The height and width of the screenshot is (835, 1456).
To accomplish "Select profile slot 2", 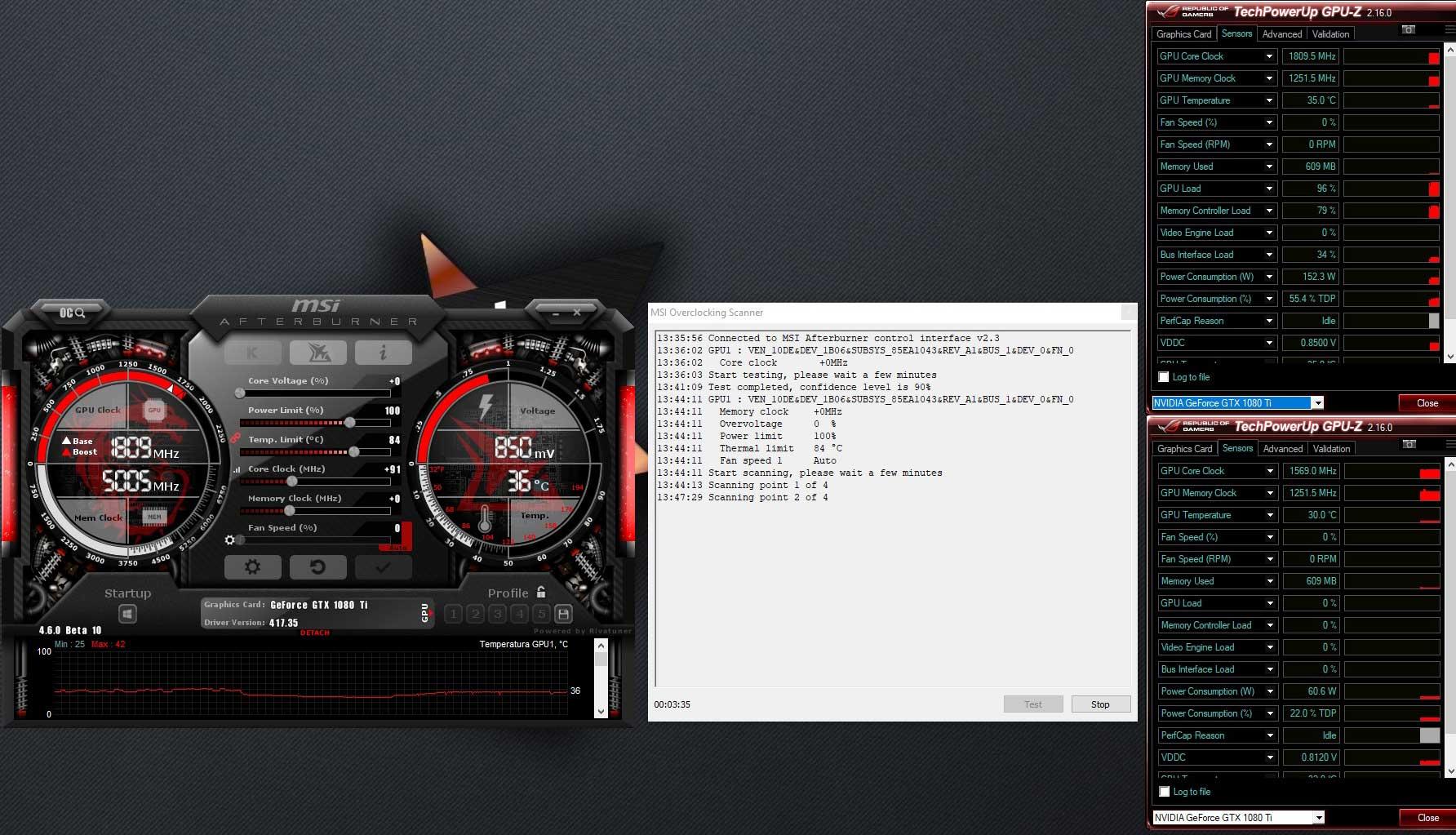I will pyautogui.click(x=476, y=614).
